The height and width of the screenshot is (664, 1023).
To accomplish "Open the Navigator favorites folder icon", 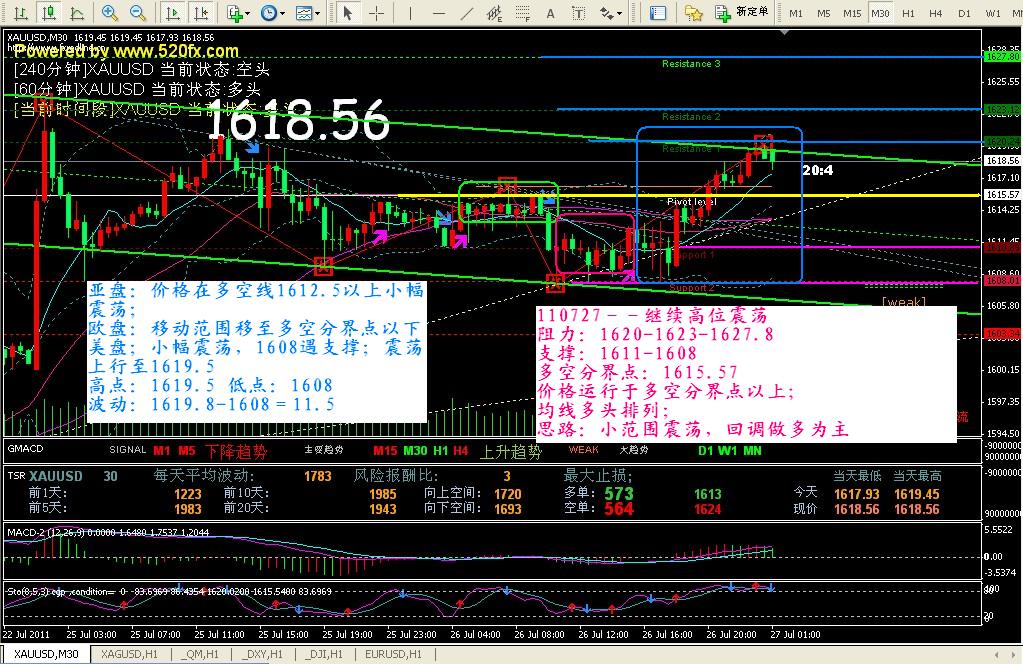I will pos(692,13).
